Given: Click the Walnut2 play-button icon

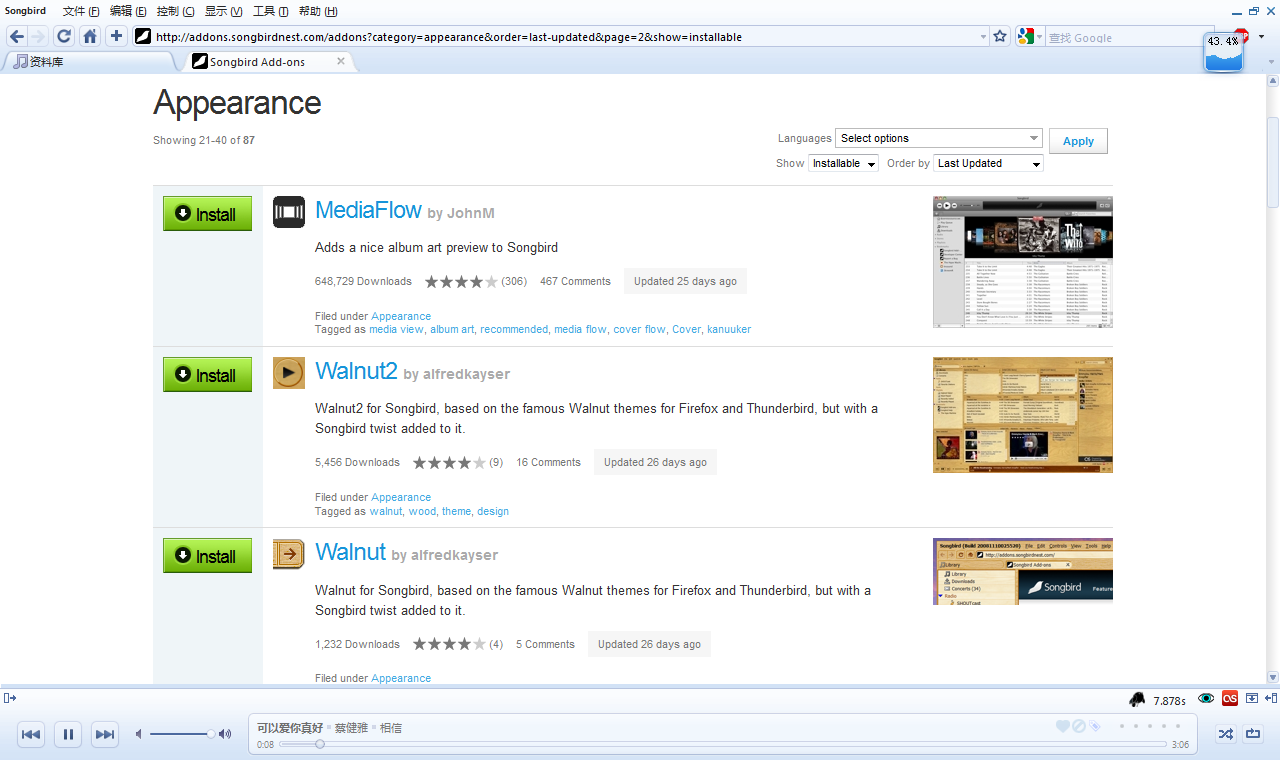Looking at the screenshot, I should coord(289,373).
